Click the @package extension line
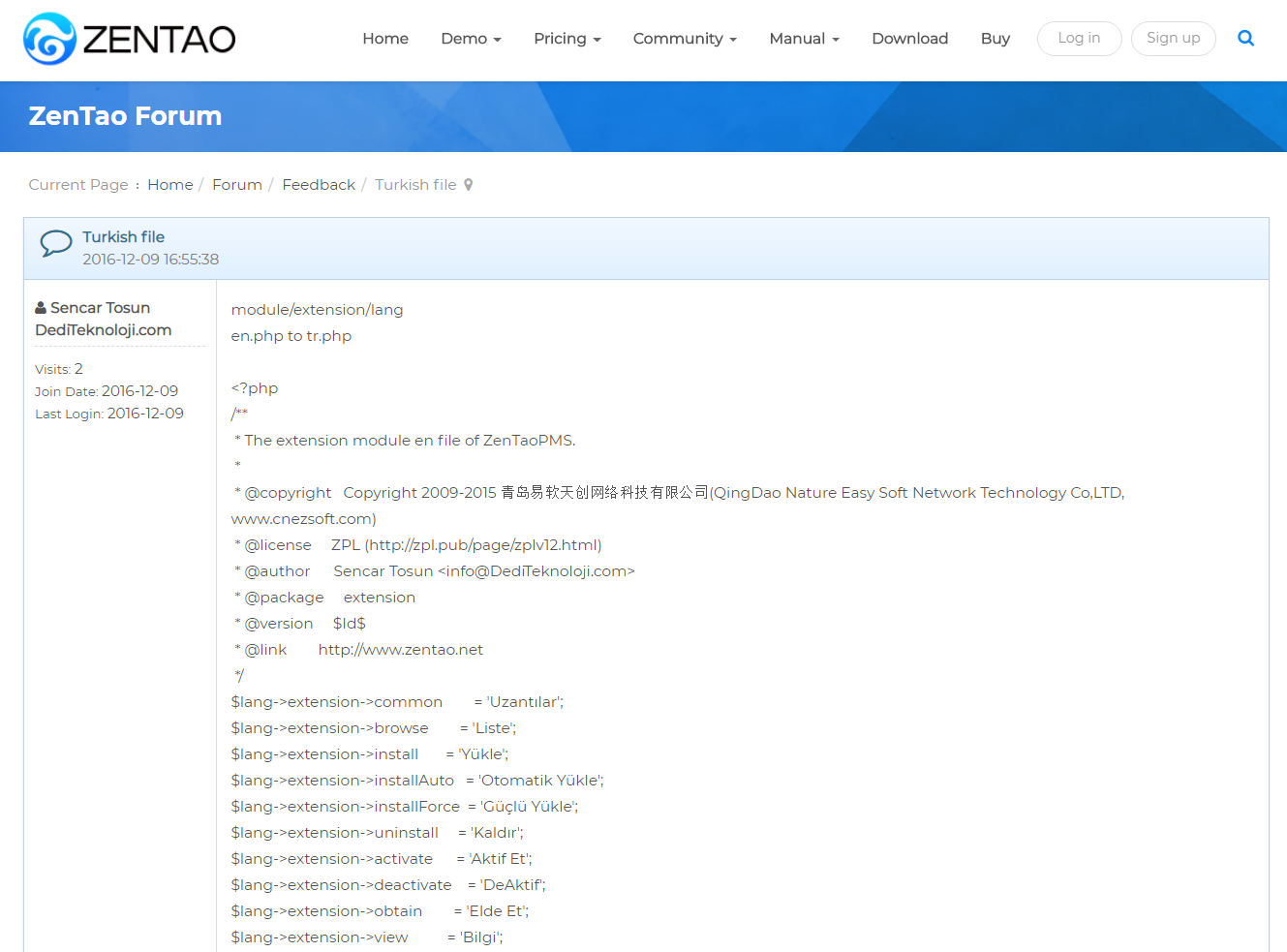1287x952 pixels. click(x=324, y=598)
